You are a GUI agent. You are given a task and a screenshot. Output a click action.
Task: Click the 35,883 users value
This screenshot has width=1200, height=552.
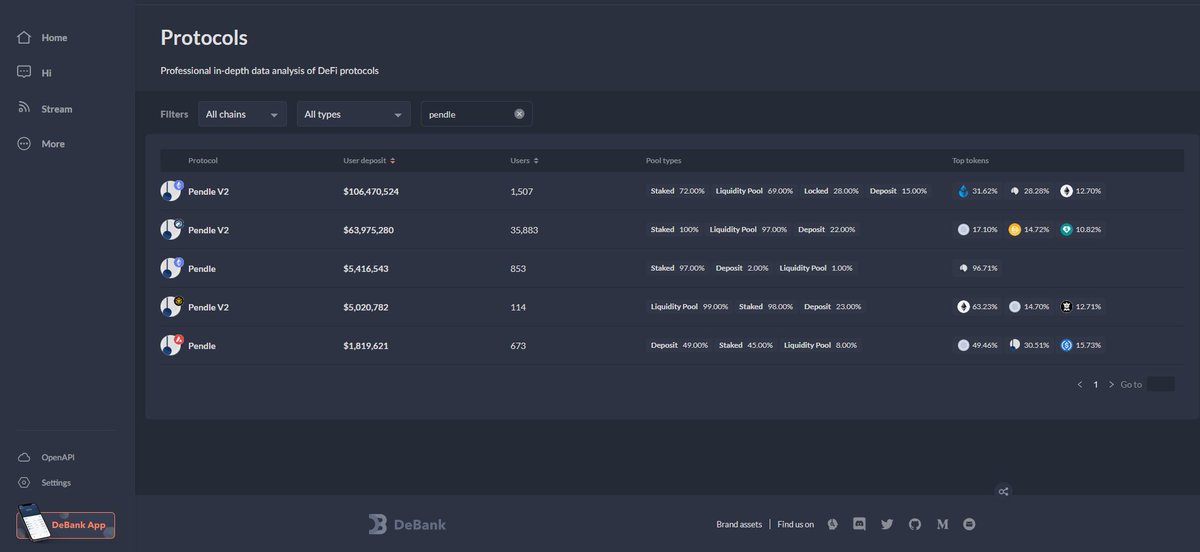[524, 229]
